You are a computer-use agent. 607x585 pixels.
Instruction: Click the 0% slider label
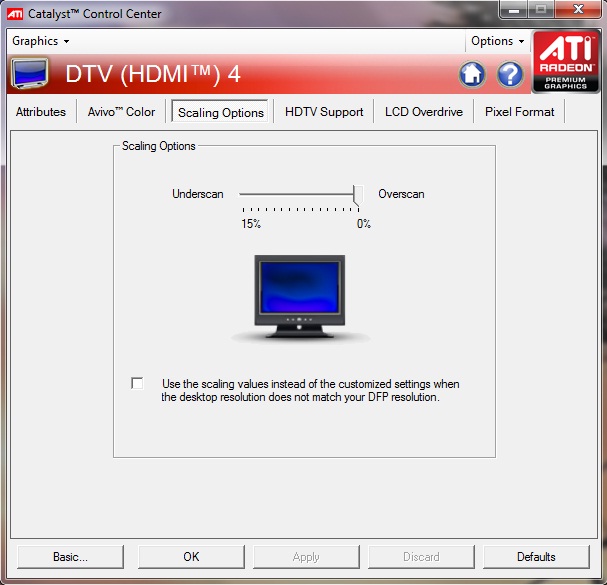click(364, 223)
